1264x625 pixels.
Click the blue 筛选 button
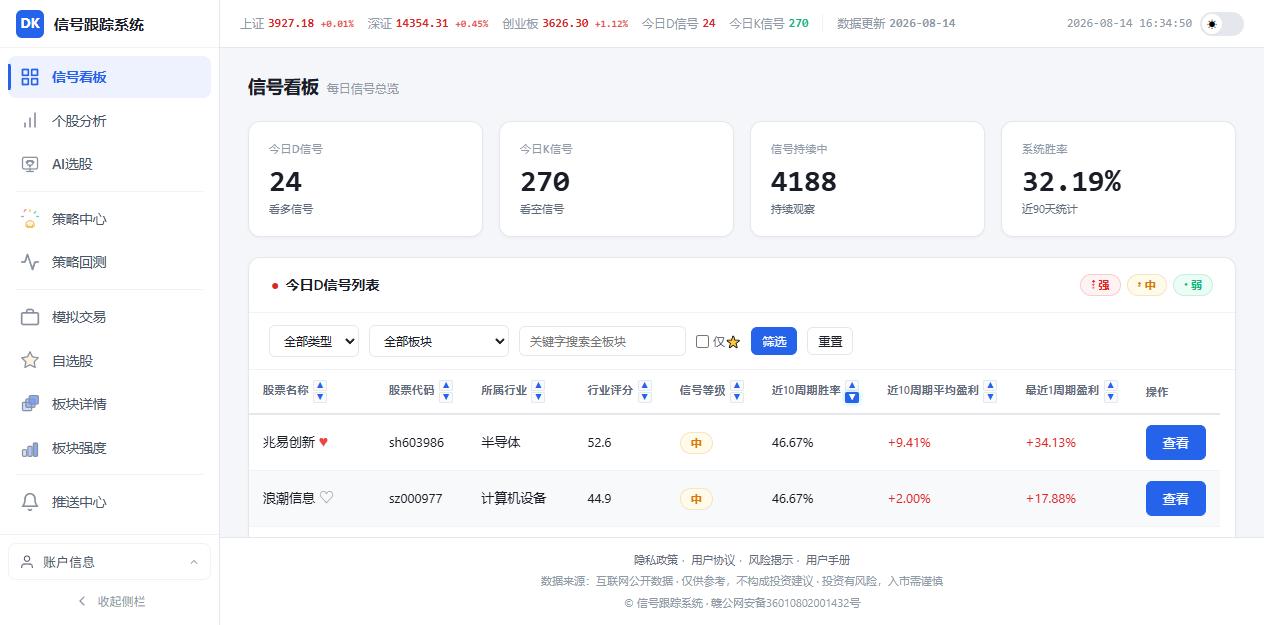coord(774,341)
